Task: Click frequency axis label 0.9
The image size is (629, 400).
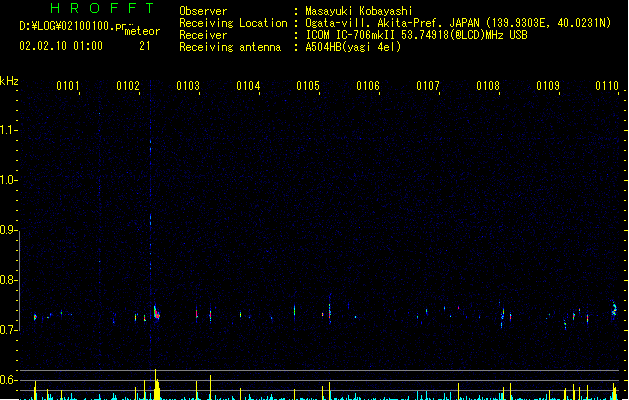Action: (x=8, y=229)
